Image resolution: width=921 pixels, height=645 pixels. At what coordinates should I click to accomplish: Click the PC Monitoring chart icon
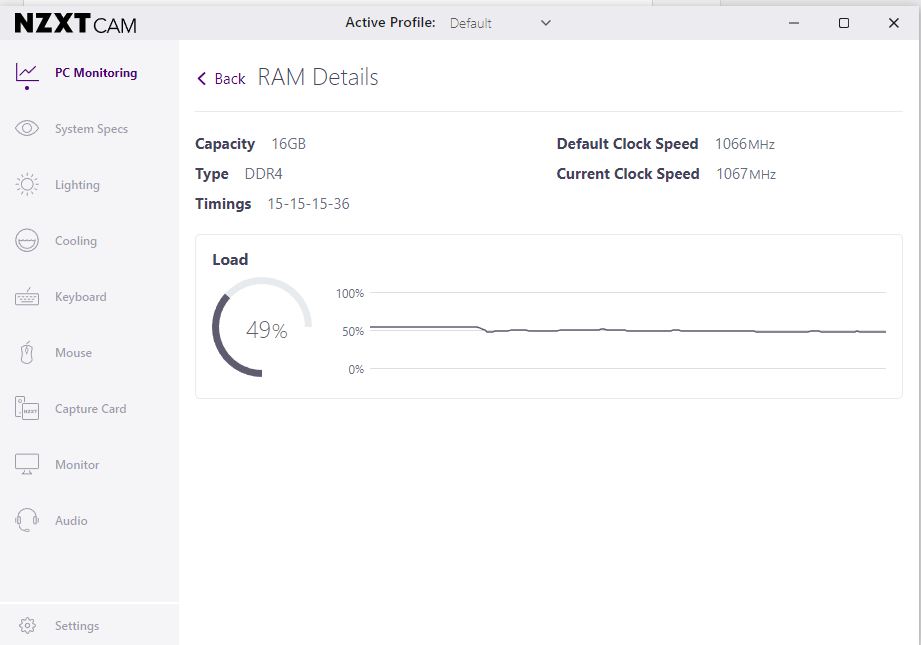coord(27,73)
